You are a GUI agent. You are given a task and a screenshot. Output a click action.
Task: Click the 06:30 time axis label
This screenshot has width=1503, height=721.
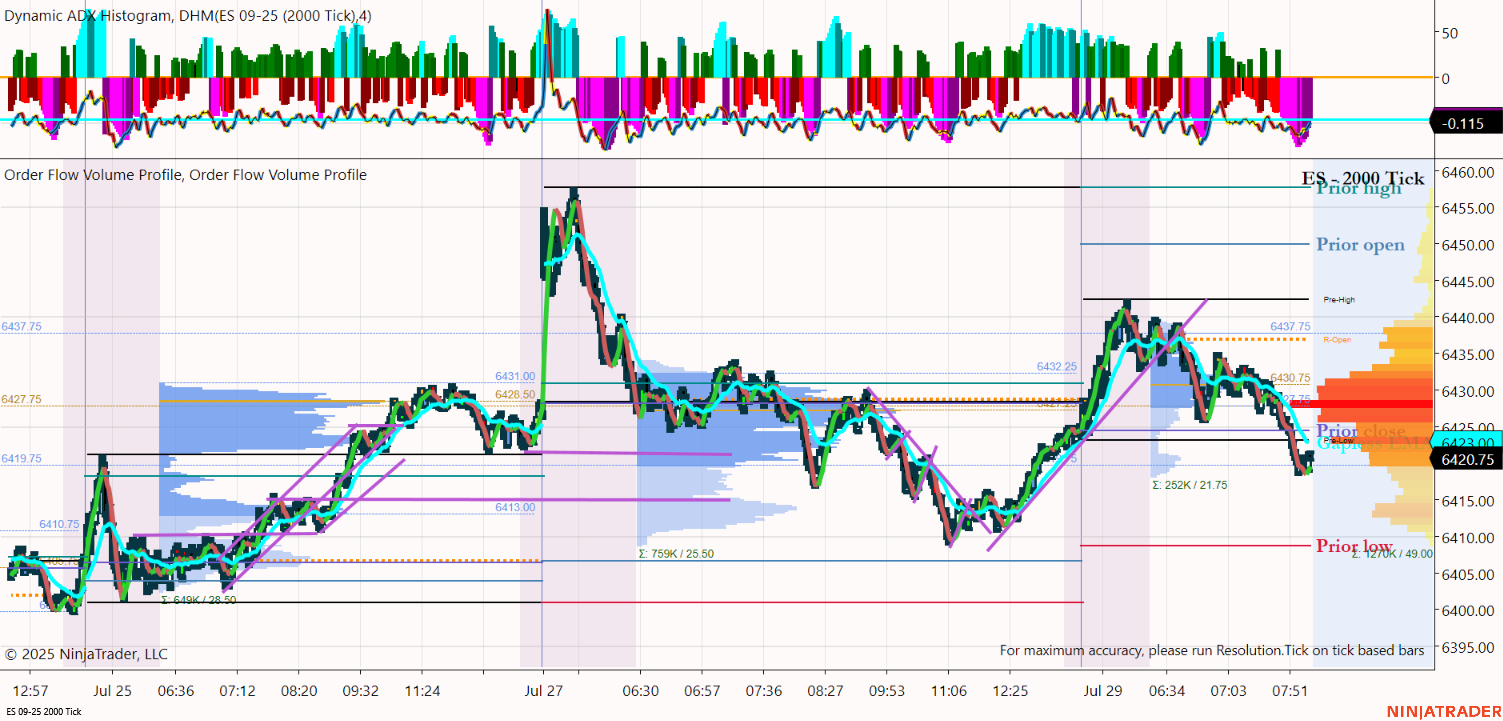tap(640, 691)
